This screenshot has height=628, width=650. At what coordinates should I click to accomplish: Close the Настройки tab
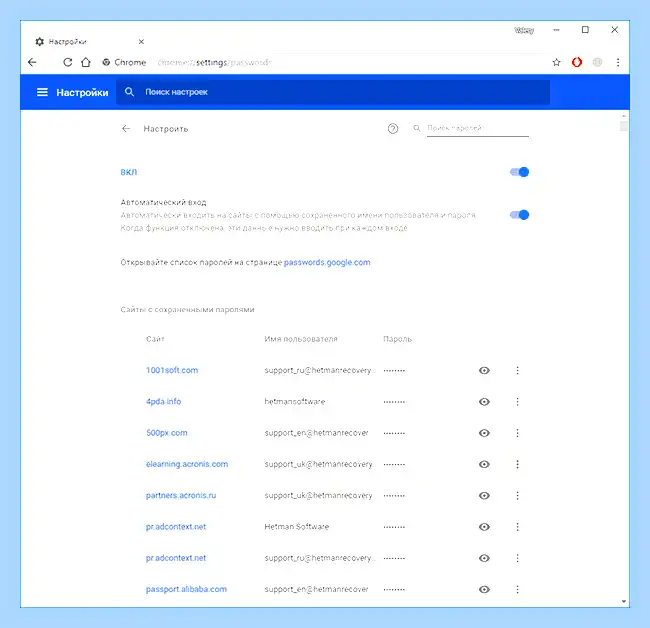coord(141,41)
